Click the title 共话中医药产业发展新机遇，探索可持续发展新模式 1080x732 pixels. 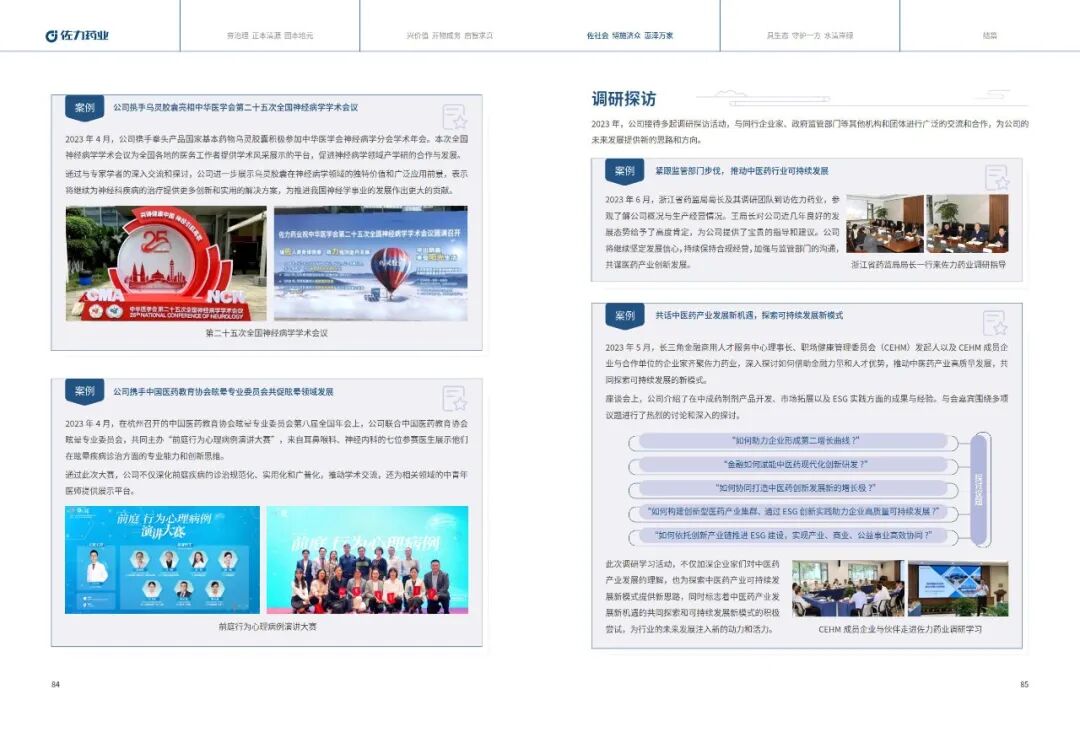pyautogui.click(x=749, y=315)
